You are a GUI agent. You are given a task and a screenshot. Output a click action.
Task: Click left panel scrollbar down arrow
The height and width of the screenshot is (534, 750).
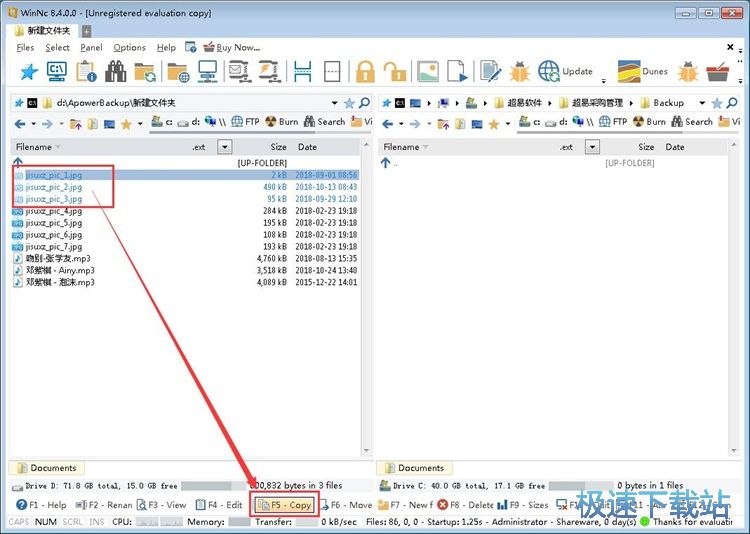(366, 451)
